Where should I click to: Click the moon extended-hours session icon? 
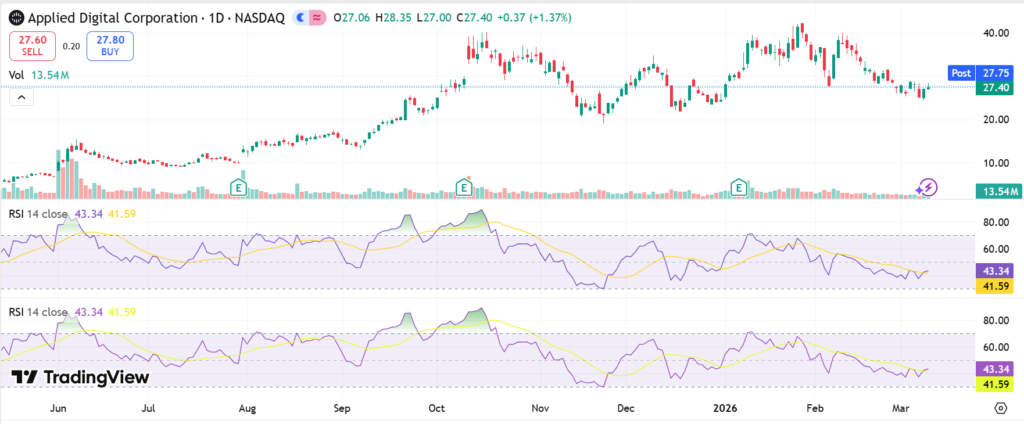(299, 19)
